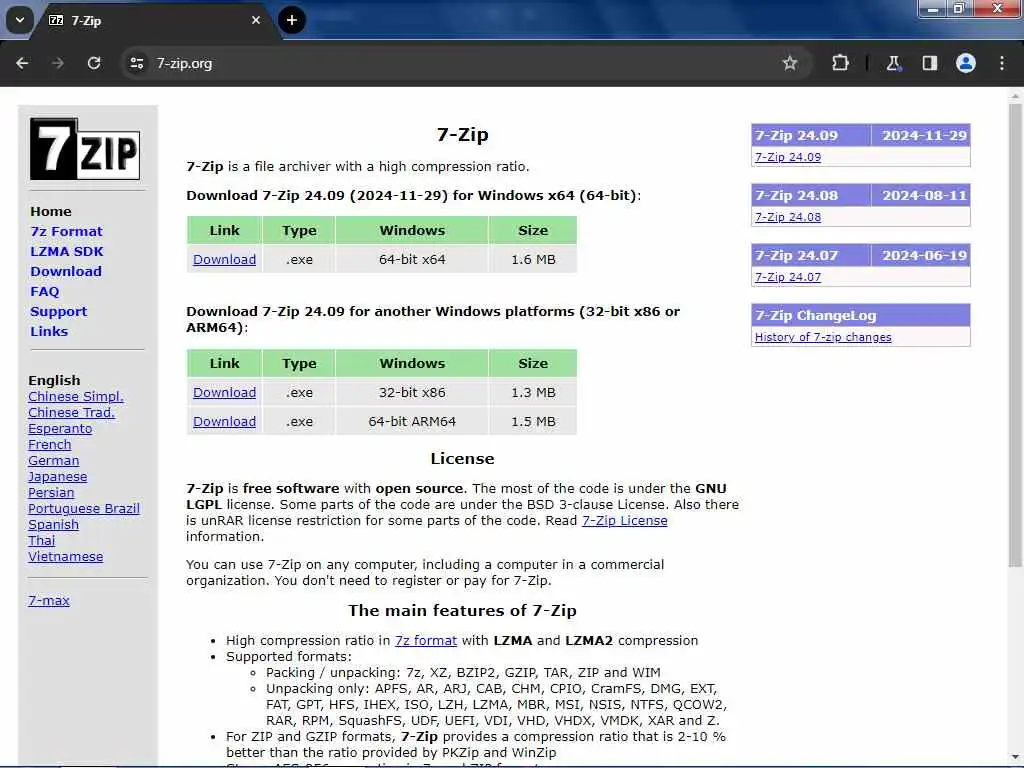1024x768 pixels.
Task: Click the English language label
Action: (54, 380)
